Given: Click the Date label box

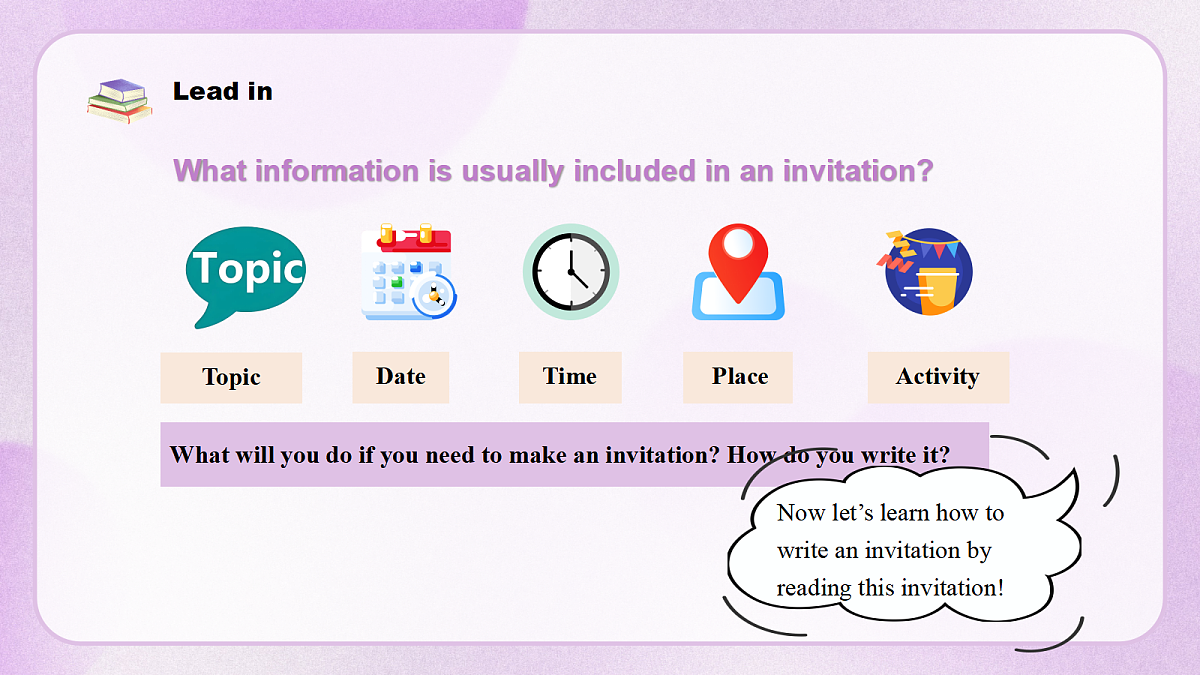Looking at the screenshot, I should [x=400, y=377].
